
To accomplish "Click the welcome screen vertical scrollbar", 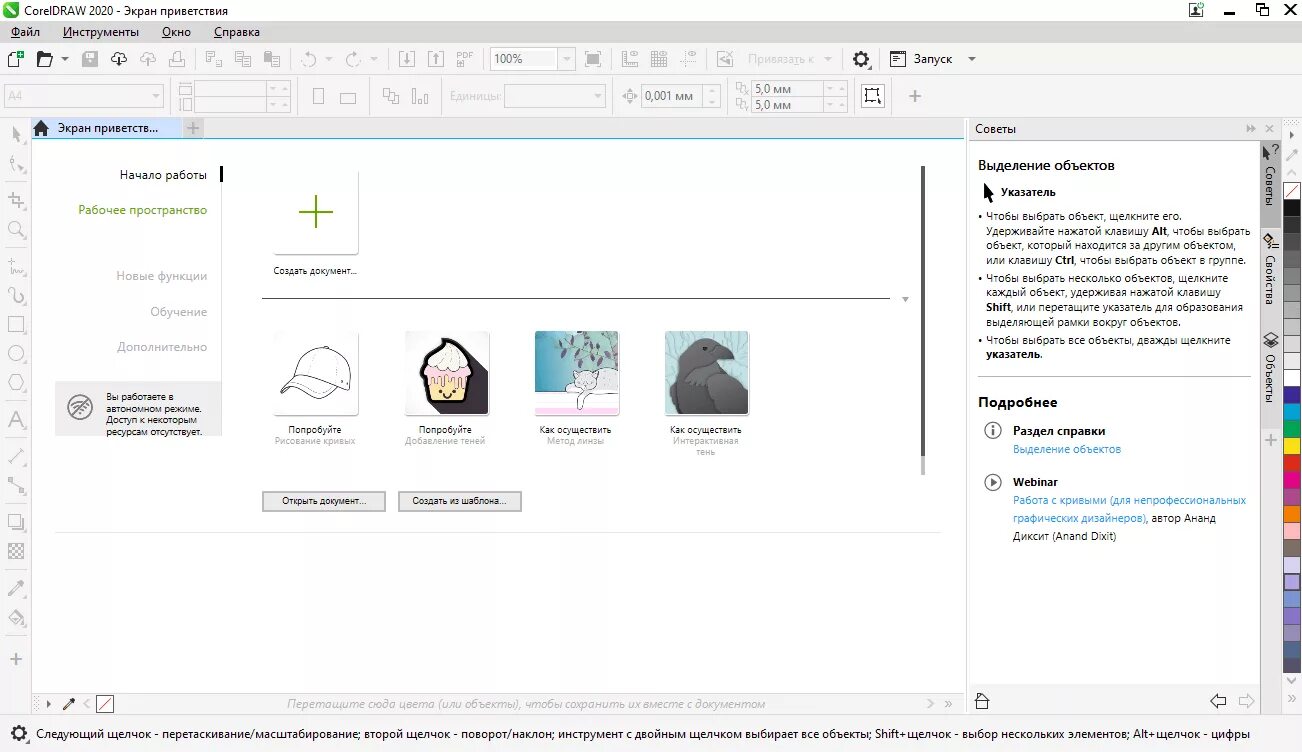I will coord(922,320).
